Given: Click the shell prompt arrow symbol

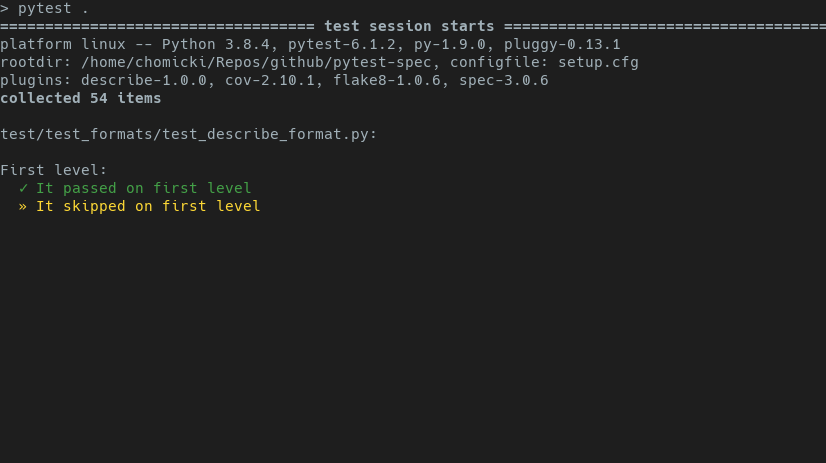Looking at the screenshot, I should click(x=4, y=8).
